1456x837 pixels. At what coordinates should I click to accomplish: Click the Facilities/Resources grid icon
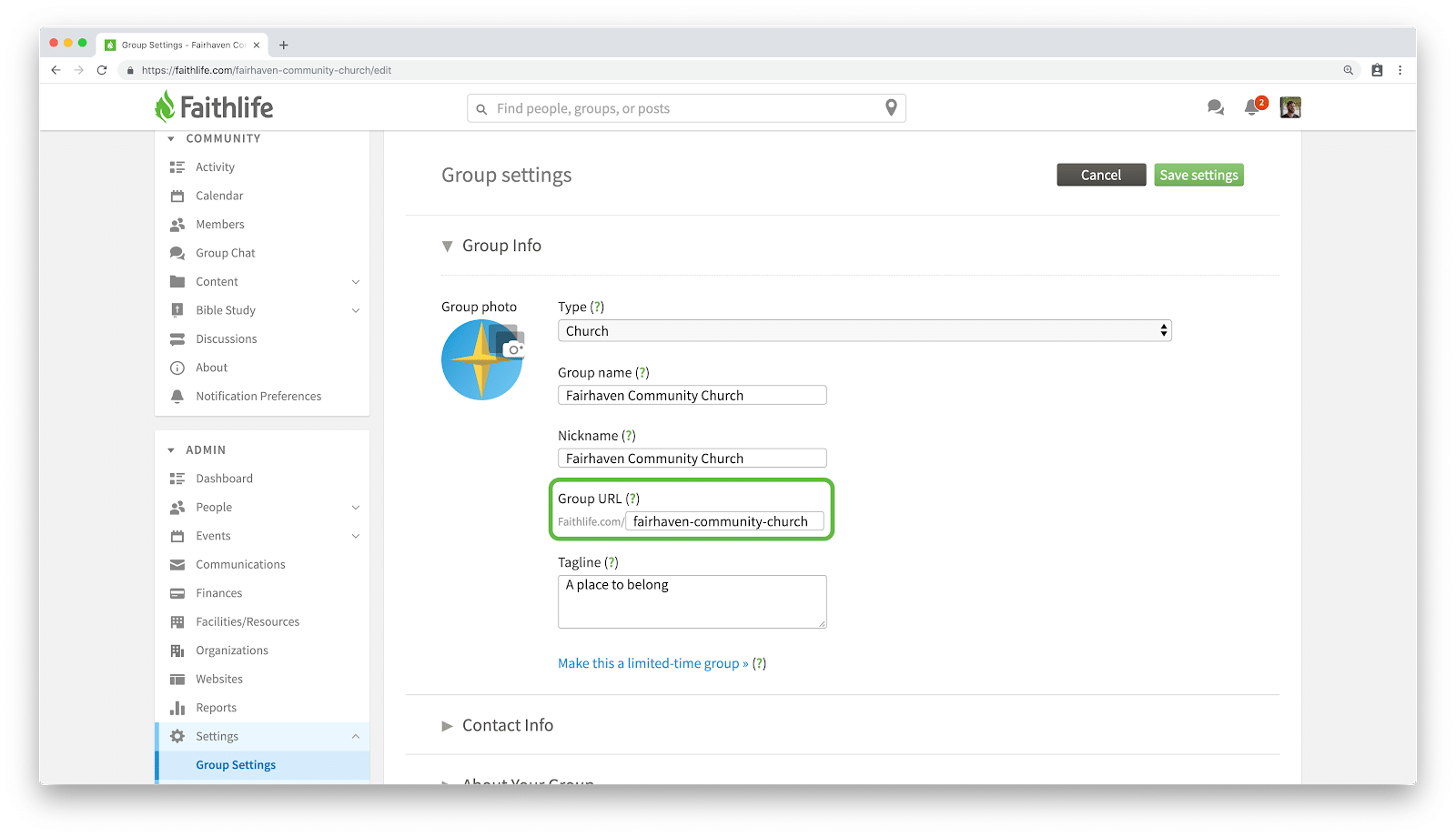(177, 622)
